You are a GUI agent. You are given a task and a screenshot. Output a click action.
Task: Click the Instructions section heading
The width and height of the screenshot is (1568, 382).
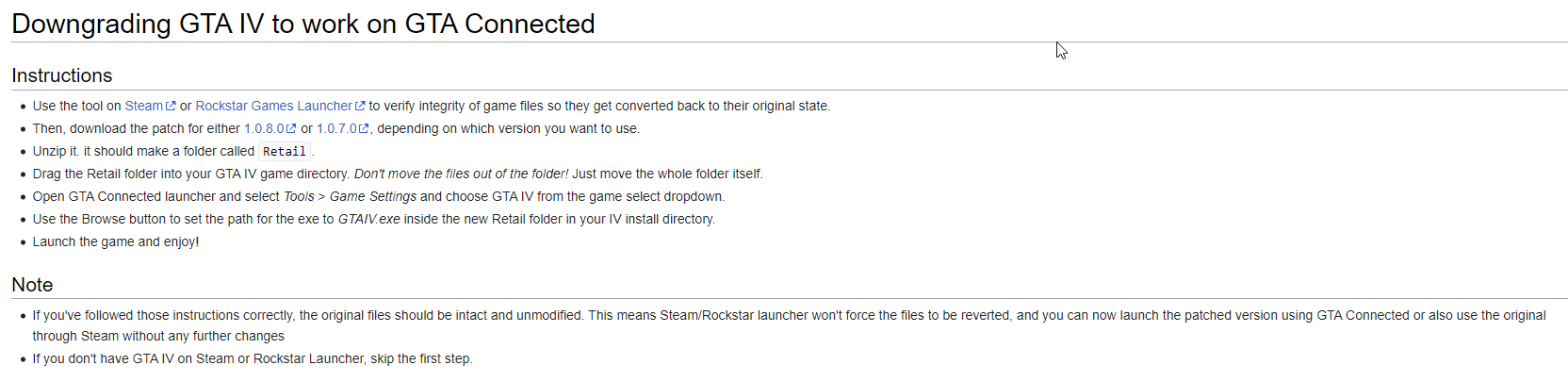click(61, 75)
